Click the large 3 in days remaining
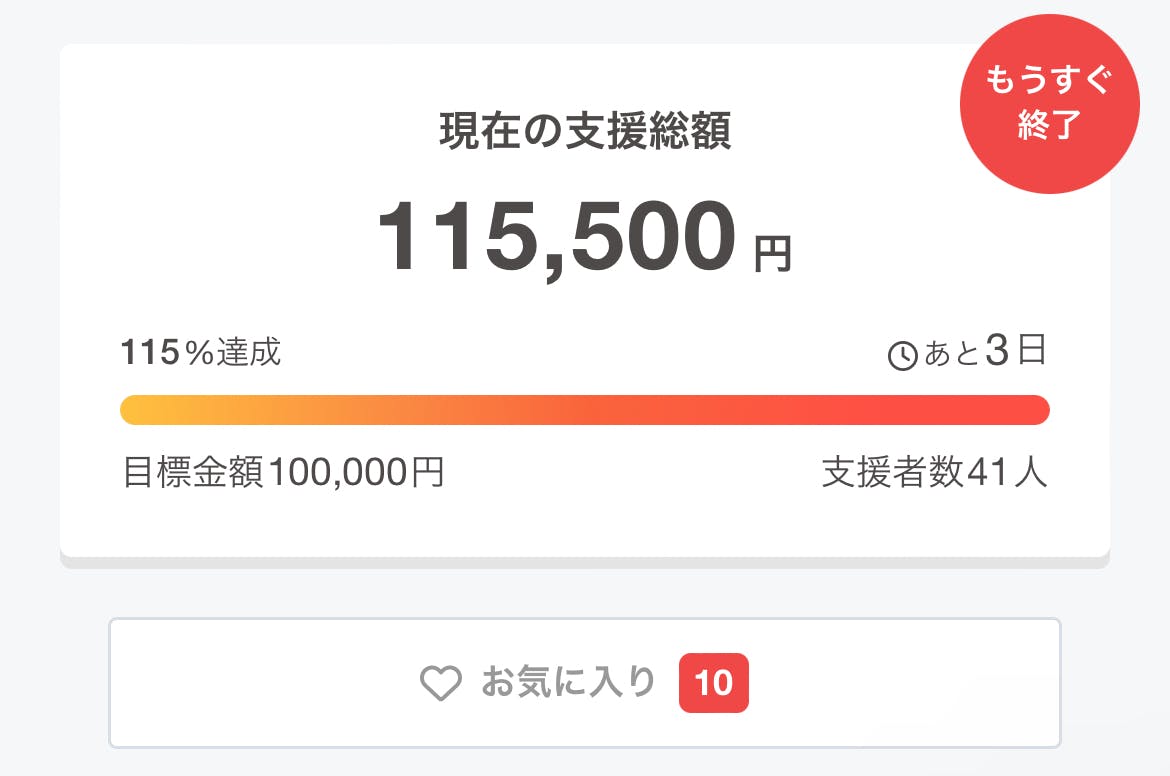1170x776 pixels. (x=997, y=352)
